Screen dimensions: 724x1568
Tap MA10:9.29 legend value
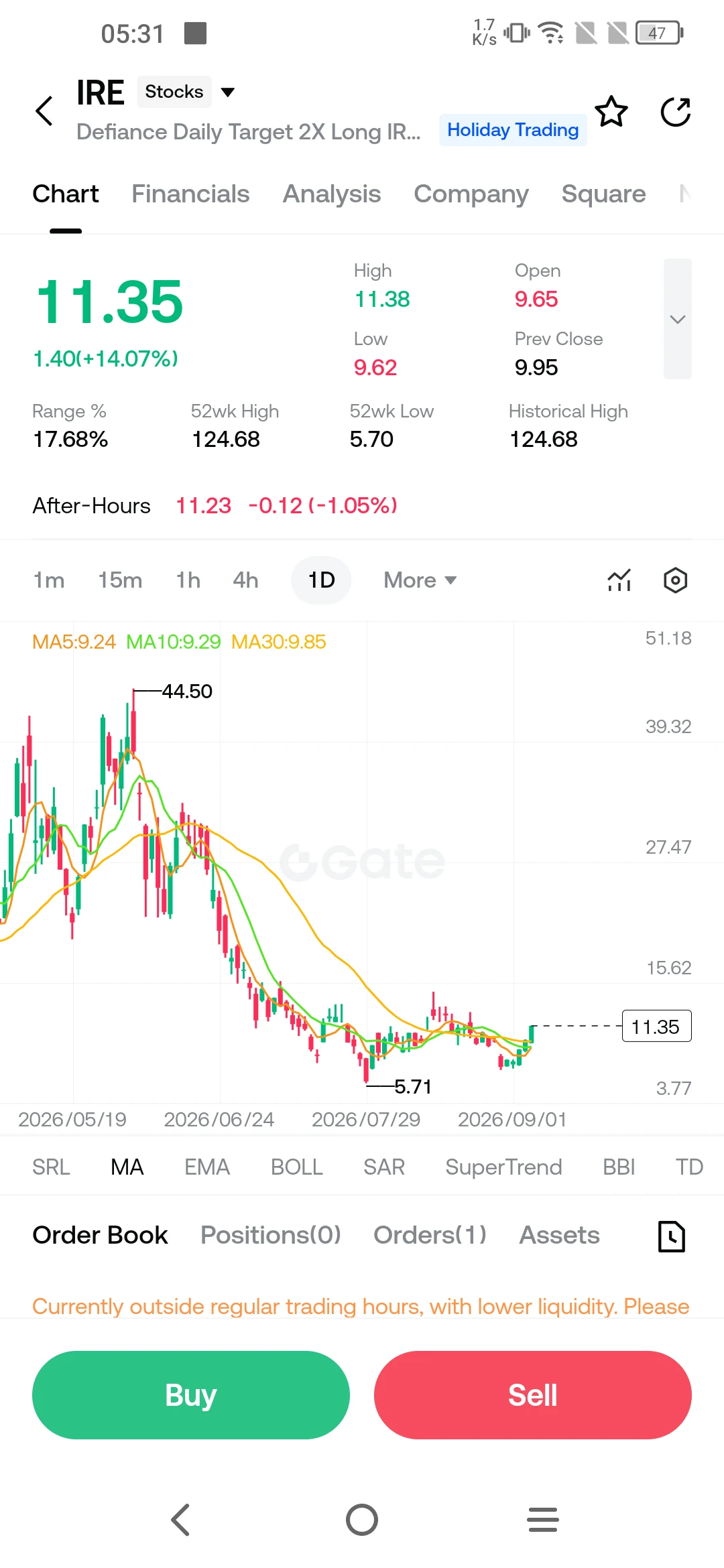[x=174, y=642]
